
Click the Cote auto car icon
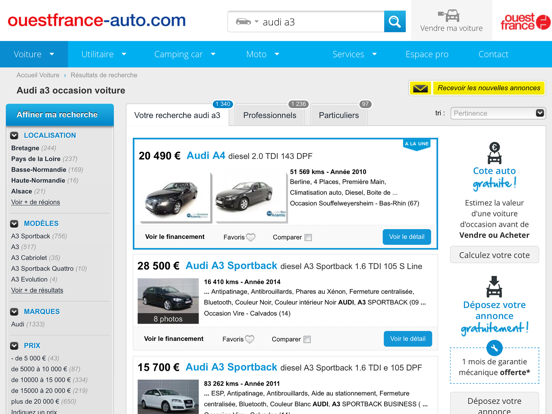(x=494, y=153)
